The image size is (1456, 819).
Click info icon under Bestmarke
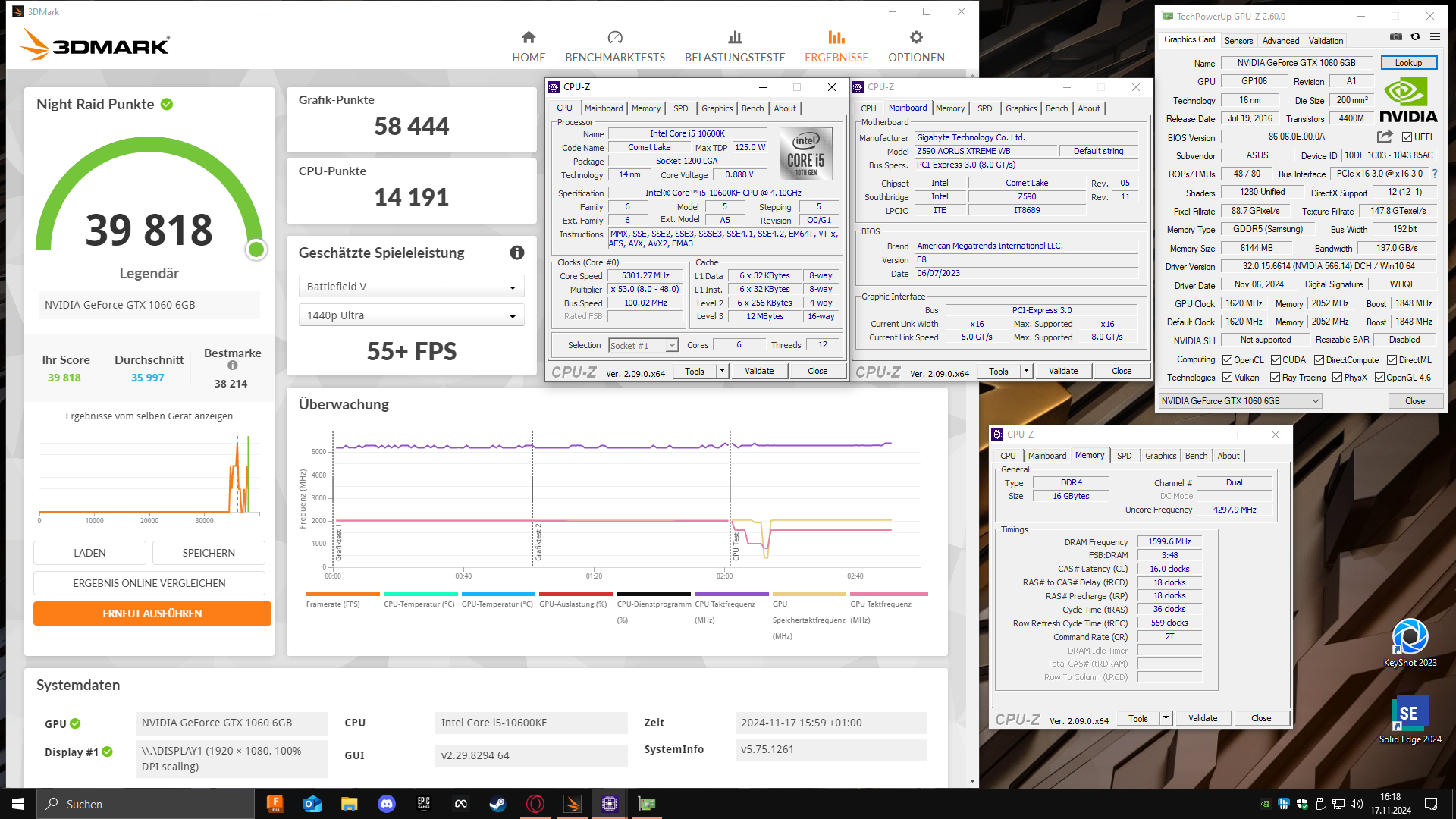pyautogui.click(x=233, y=366)
